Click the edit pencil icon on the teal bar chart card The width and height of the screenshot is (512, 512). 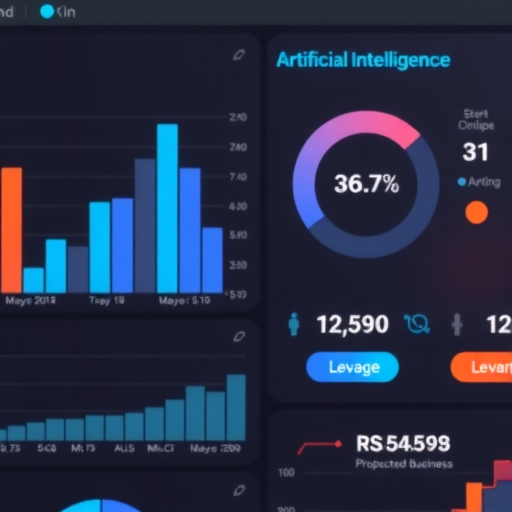click(239, 337)
